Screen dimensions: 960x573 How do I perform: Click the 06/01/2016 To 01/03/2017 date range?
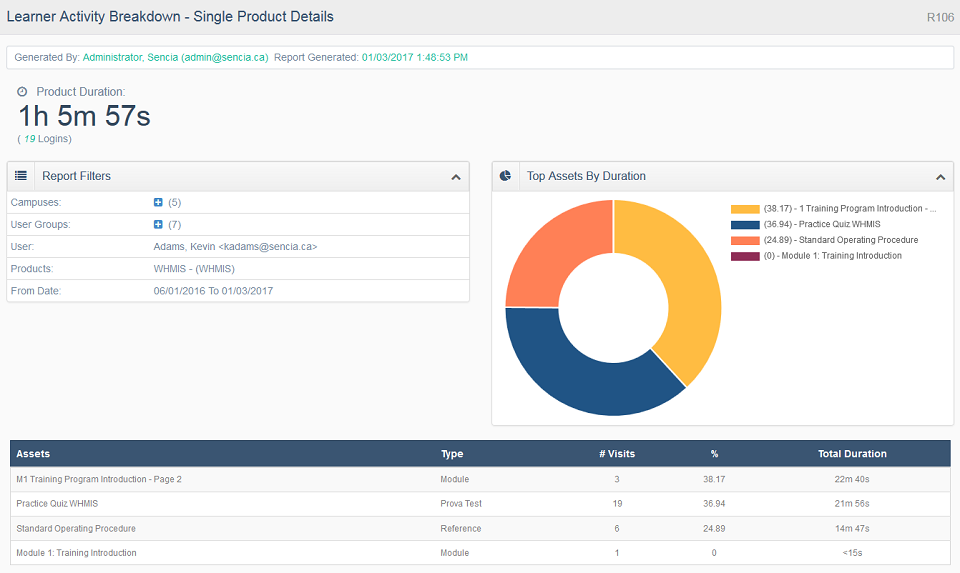point(213,291)
